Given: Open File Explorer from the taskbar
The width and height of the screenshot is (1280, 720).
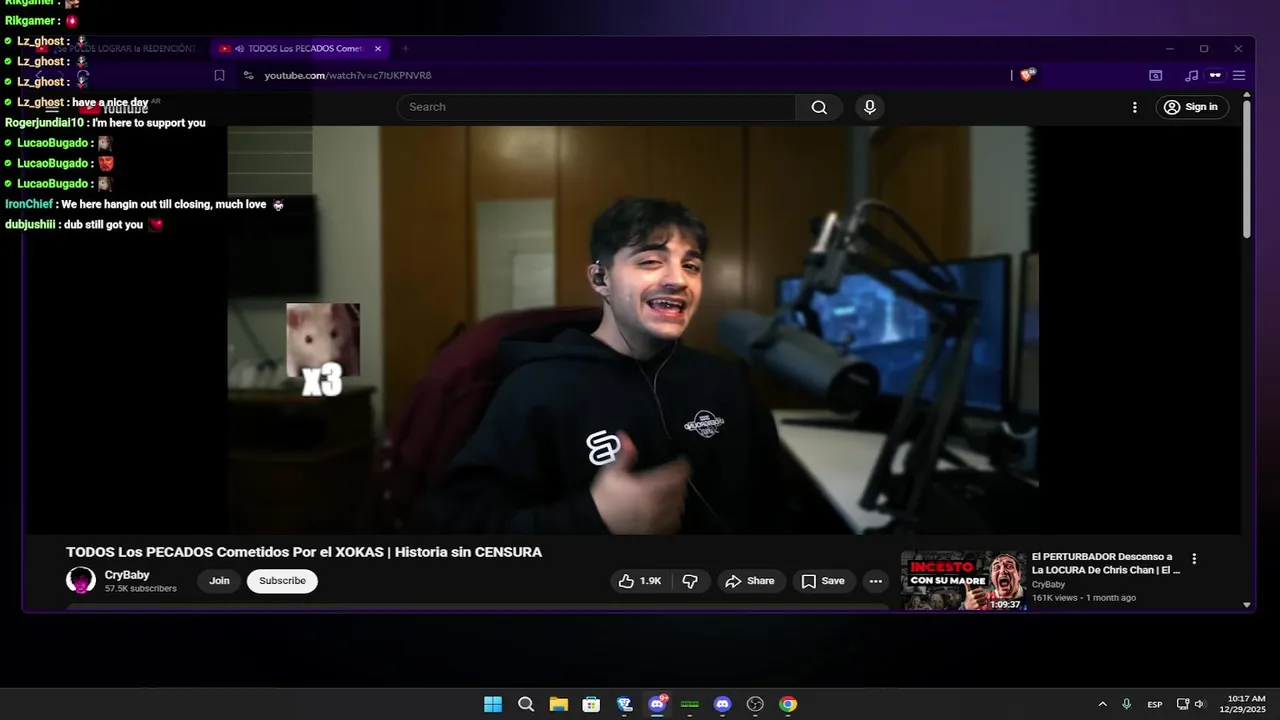Looking at the screenshot, I should (x=558, y=704).
